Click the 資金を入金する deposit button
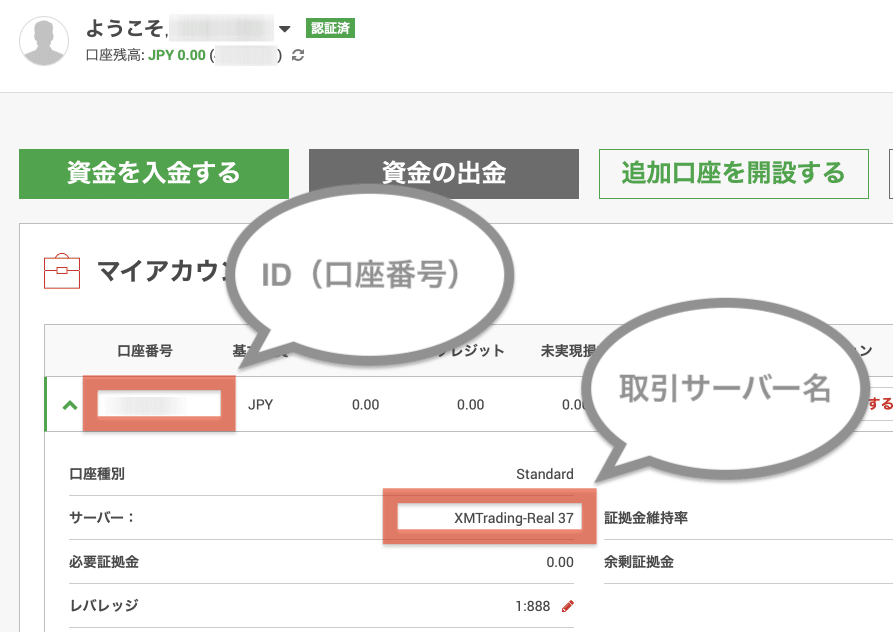893x632 pixels. pyautogui.click(x=154, y=174)
